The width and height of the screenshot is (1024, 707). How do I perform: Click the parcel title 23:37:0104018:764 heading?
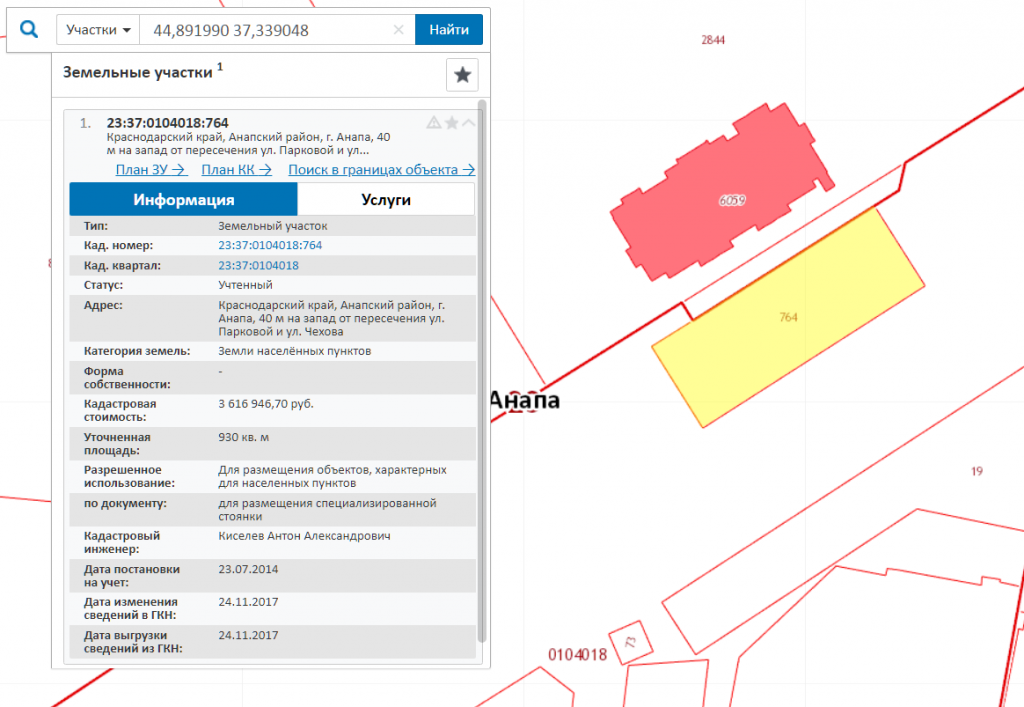click(167, 123)
